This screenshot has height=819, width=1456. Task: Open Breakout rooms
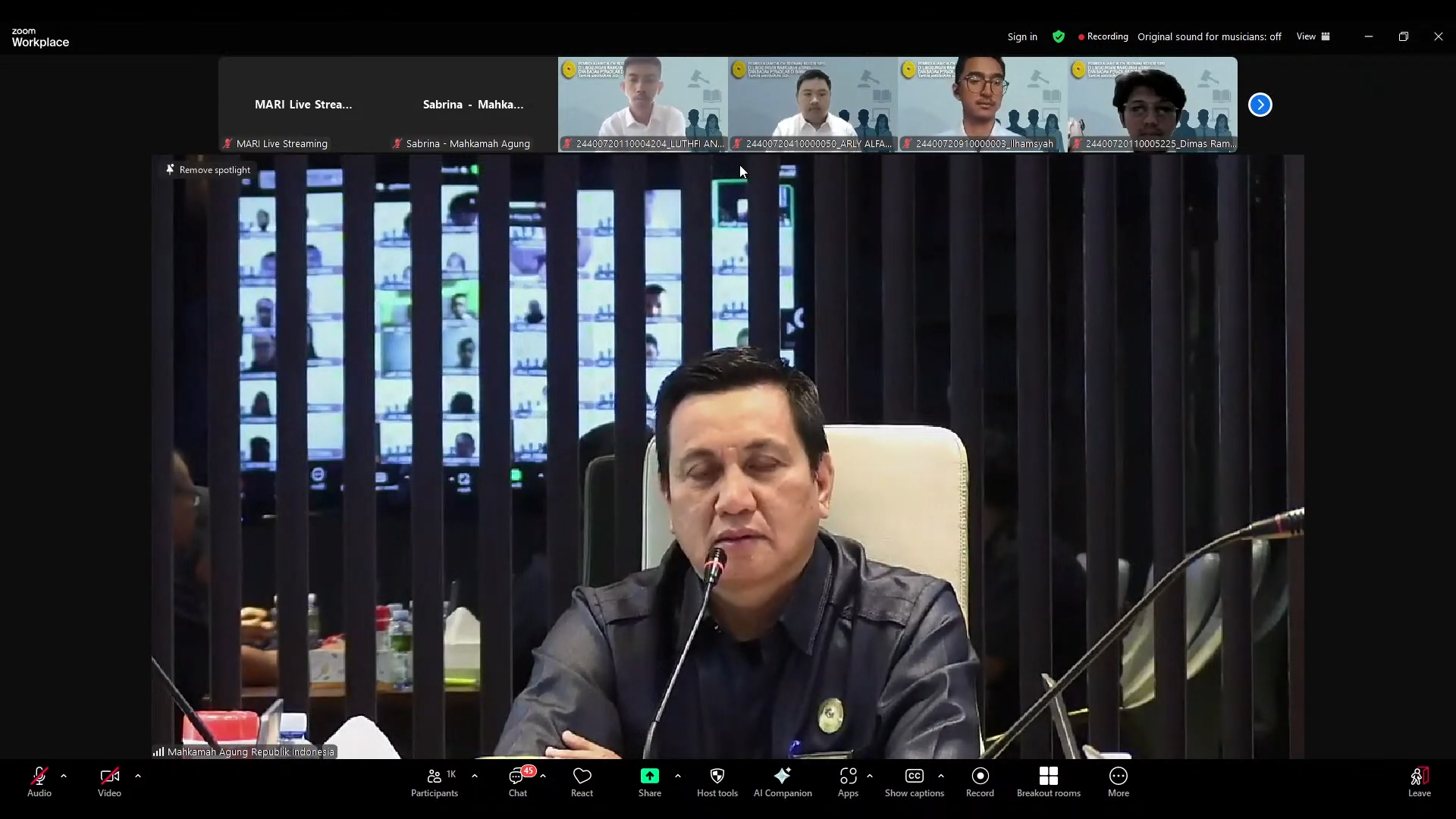tap(1048, 782)
